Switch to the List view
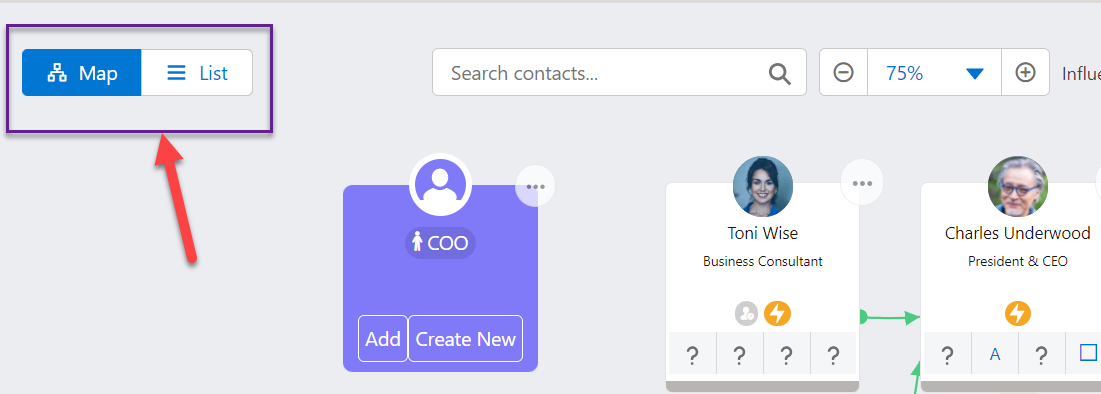The height and width of the screenshot is (394, 1101). (197, 72)
